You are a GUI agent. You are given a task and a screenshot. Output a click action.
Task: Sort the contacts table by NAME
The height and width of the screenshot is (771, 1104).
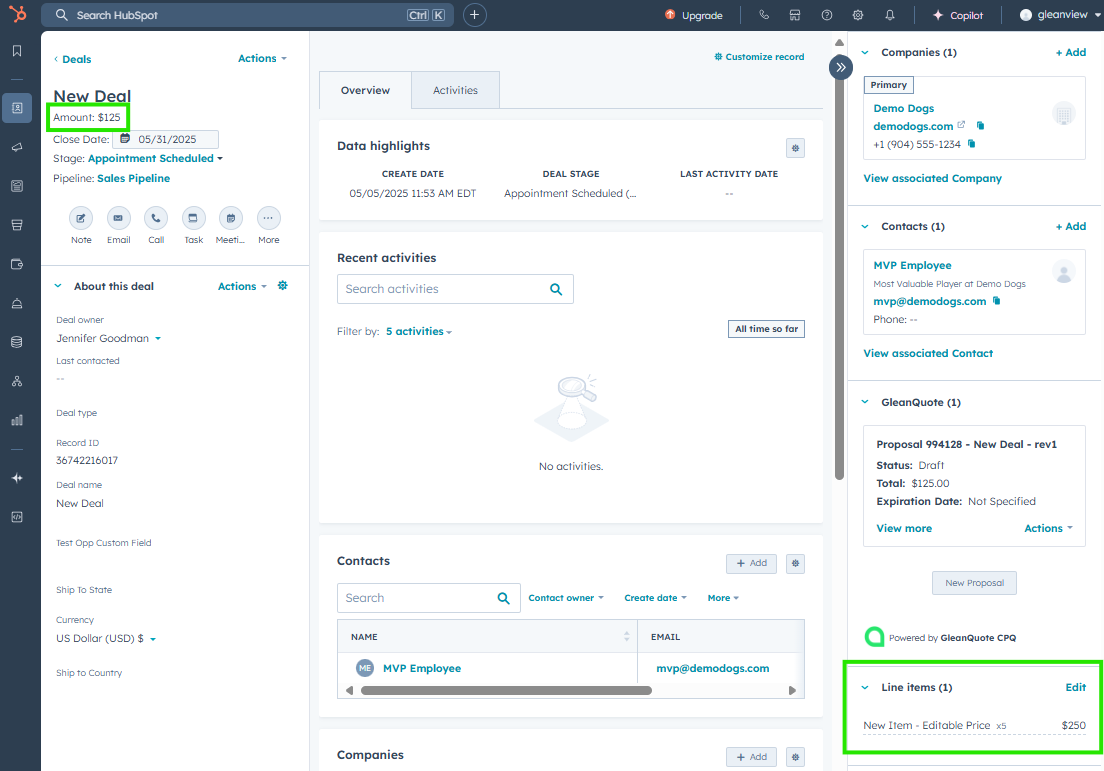(626, 637)
